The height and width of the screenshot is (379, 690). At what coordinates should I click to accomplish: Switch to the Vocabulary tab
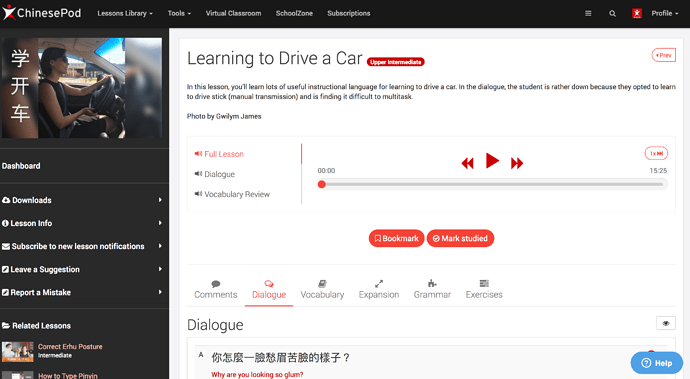(x=322, y=290)
